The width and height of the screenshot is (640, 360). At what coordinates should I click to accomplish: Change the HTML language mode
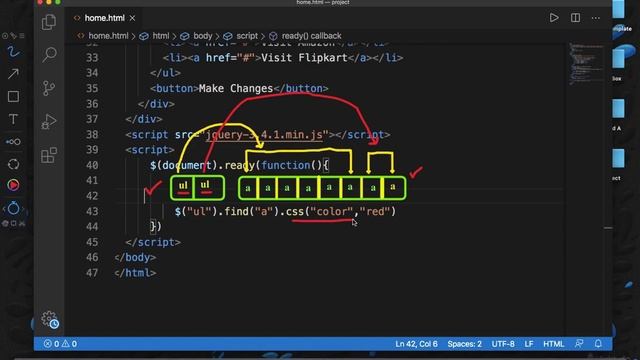pyautogui.click(x=553, y=344)
